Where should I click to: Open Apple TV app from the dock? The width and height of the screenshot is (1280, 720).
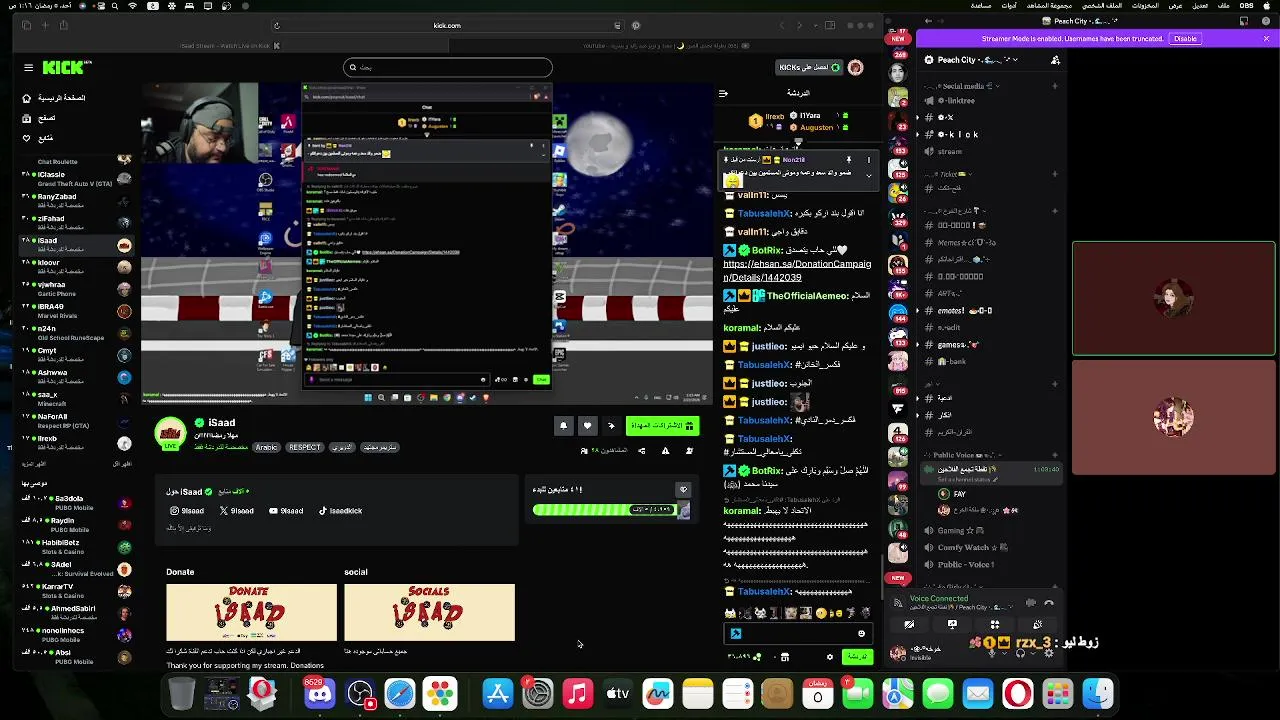tap(618, 694)
